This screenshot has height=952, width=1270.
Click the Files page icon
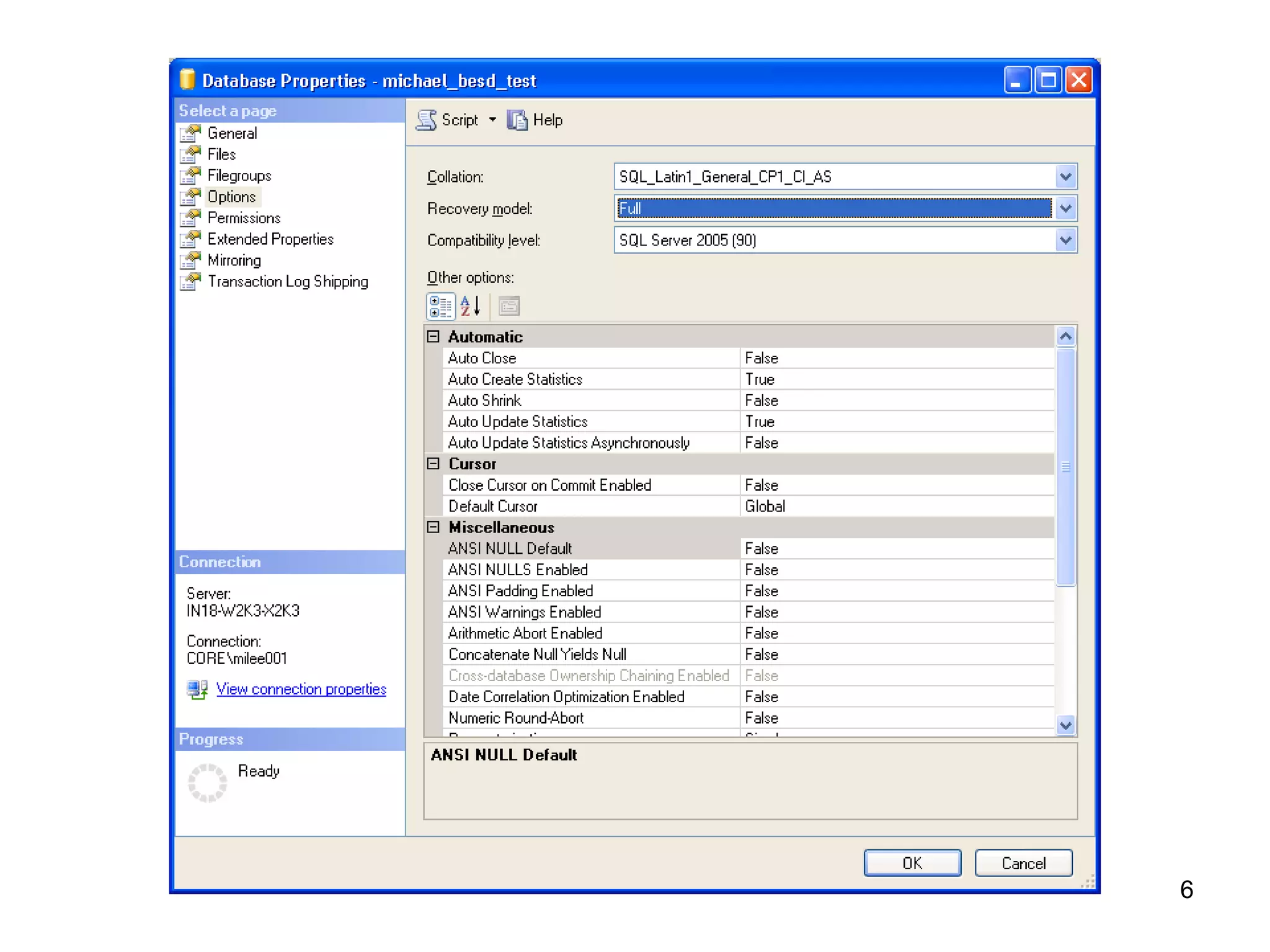click(191, 154)
